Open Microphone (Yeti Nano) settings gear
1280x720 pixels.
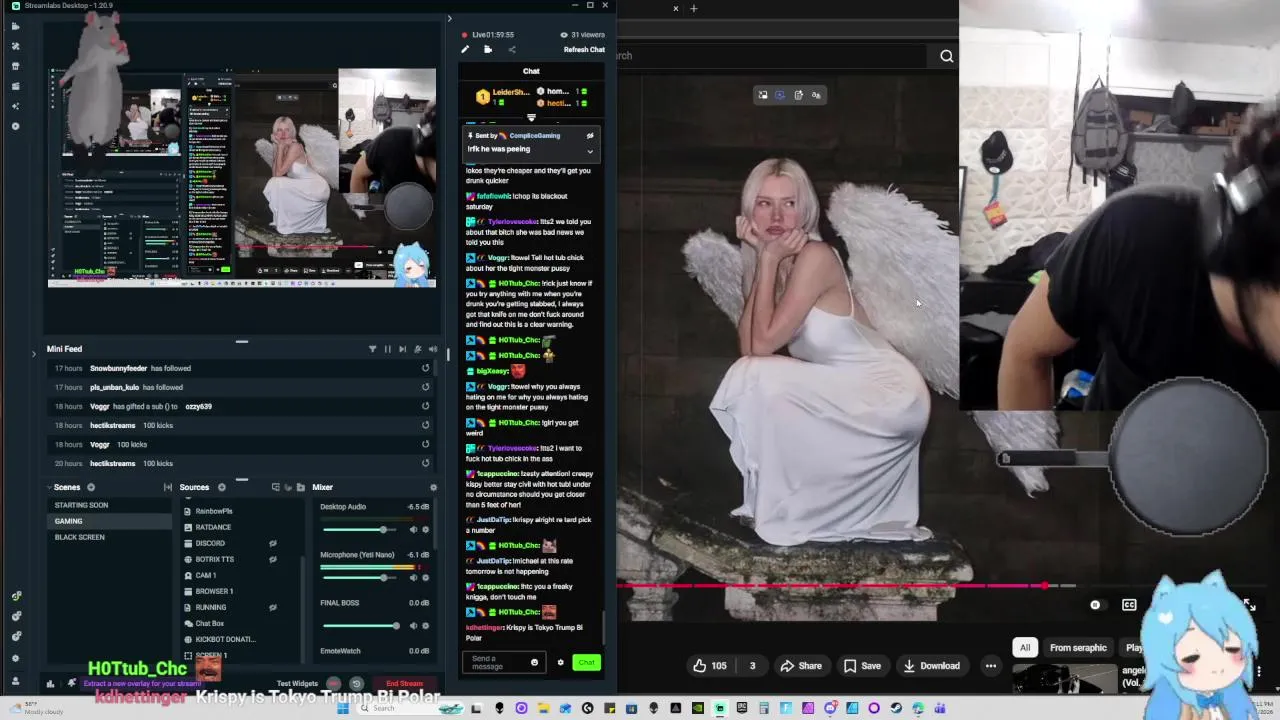(425, 578)
